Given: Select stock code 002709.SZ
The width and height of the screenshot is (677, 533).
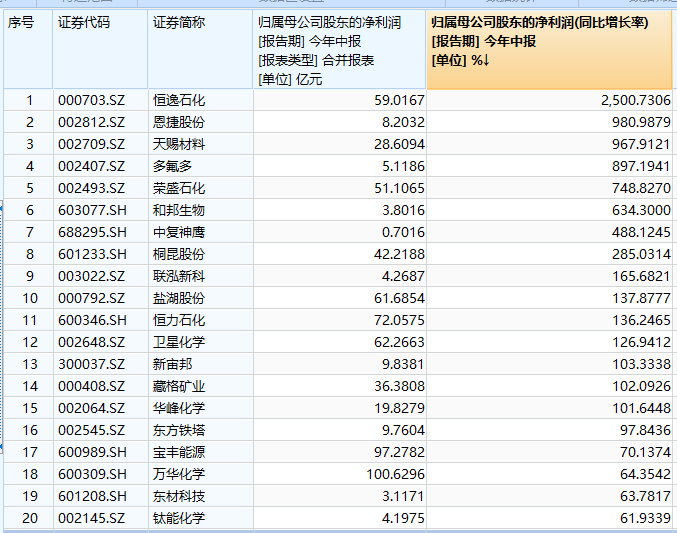Looking at the screenshot, I should click(100, 144).
